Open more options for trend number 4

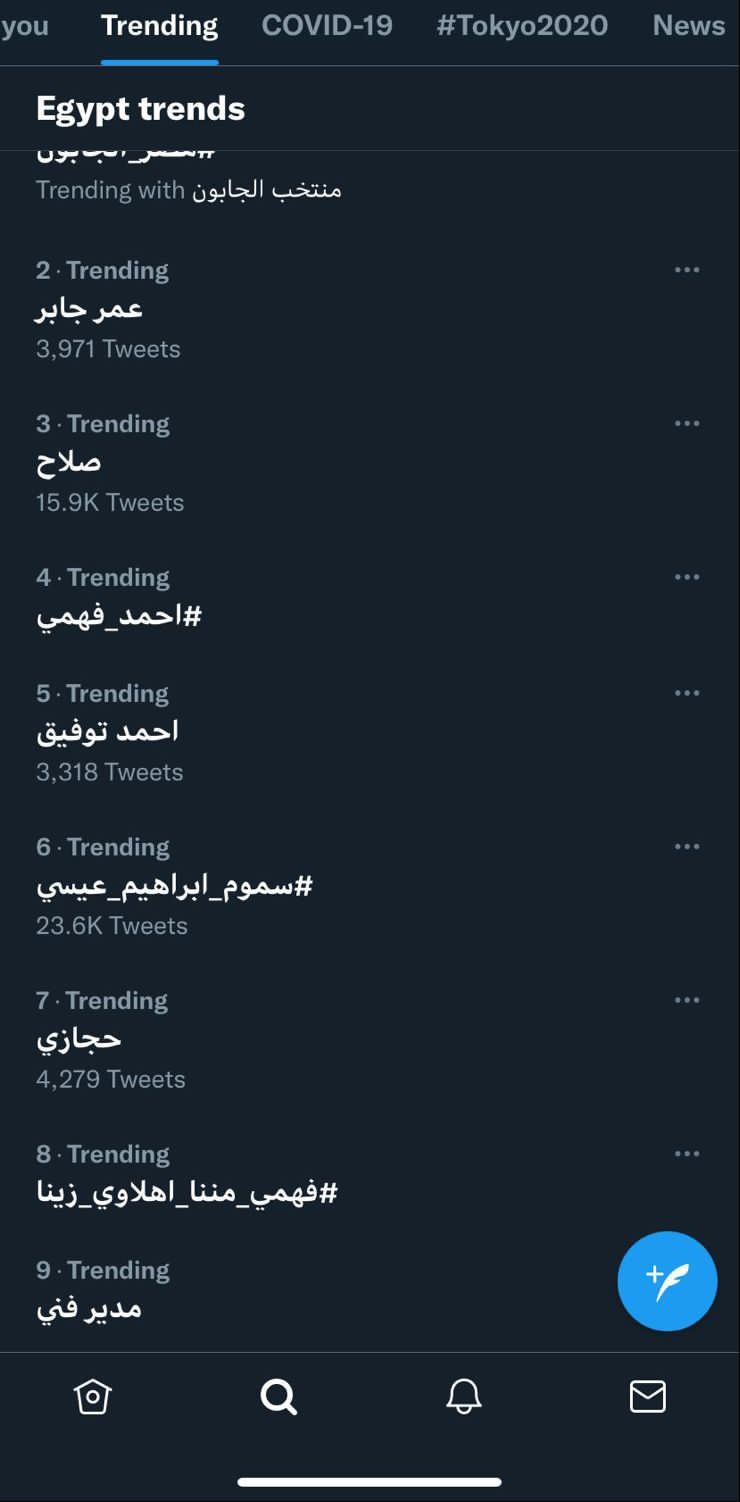click(687, 577)
